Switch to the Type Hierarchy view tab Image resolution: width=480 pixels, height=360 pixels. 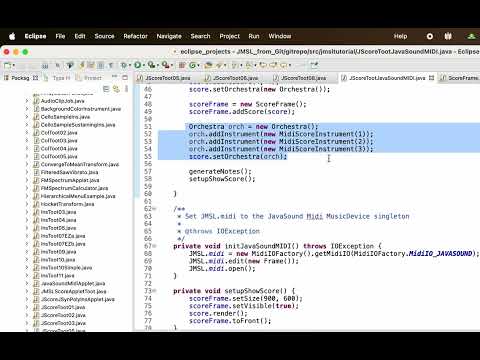[58, 78]
